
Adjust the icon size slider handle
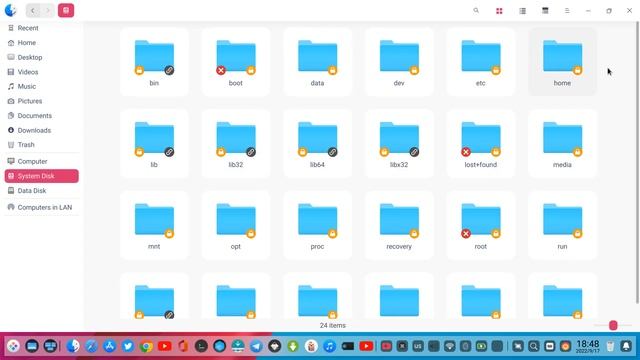613,325
